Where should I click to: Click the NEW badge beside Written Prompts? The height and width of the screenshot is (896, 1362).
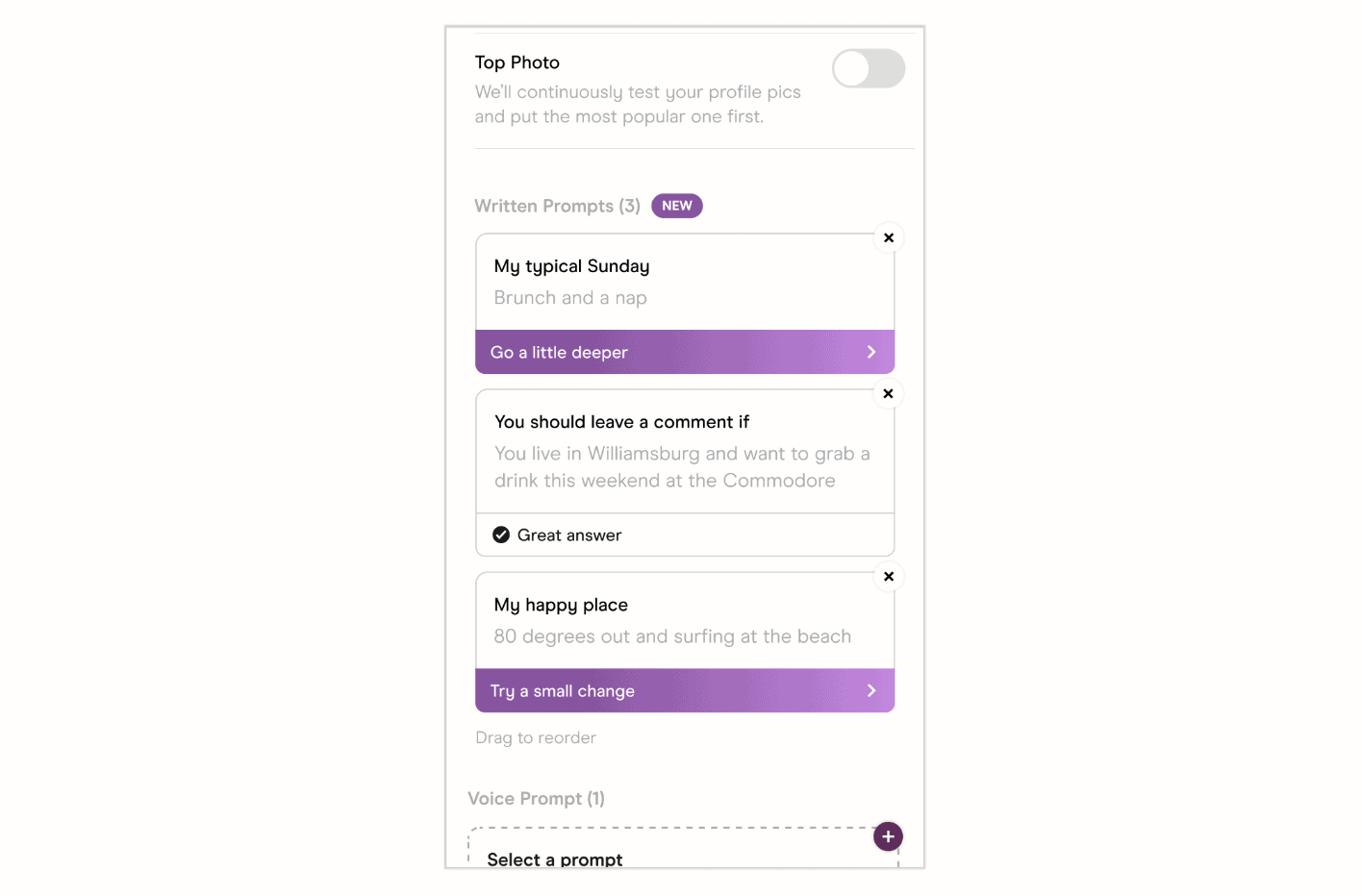[x=677, y=206]
